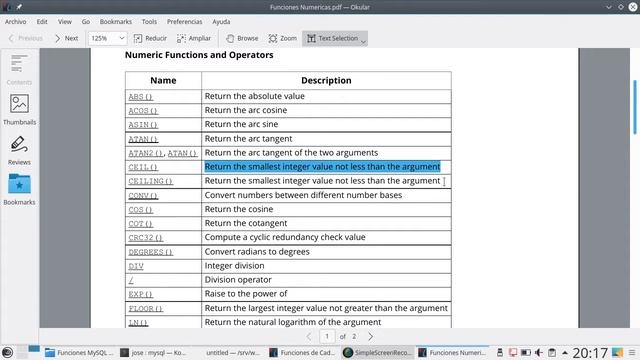Click the highlighted CEIL description text
The image size is (640, 360).
322,167
